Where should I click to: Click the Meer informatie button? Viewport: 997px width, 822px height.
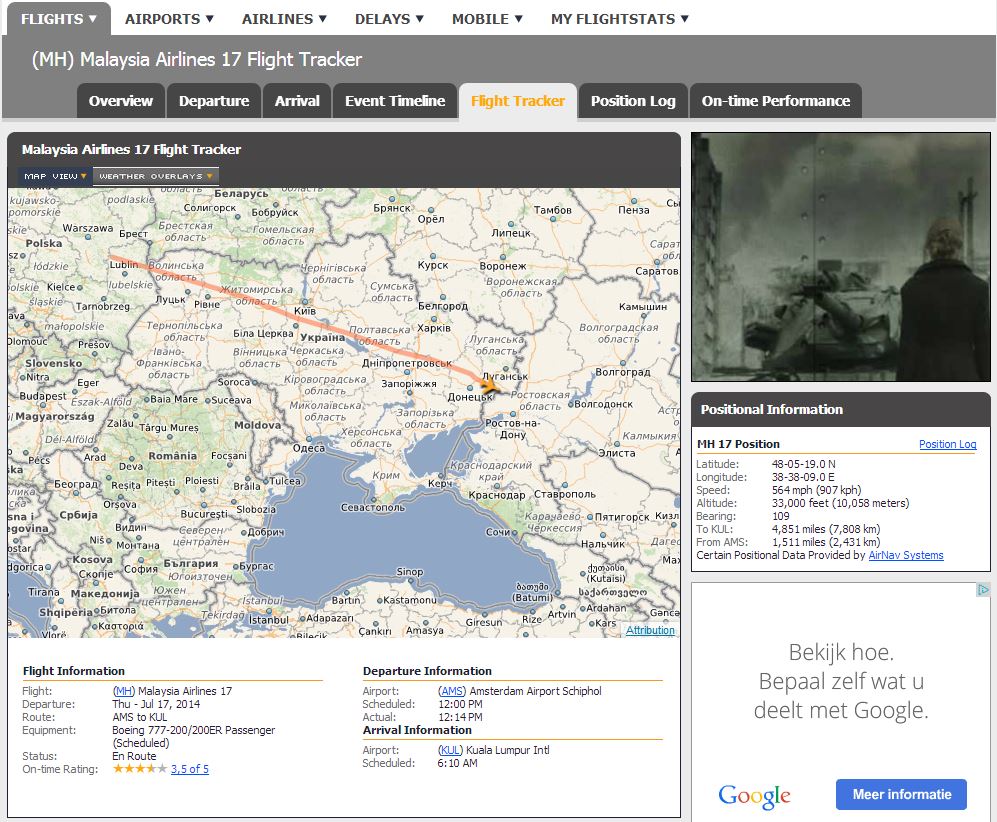(901, 794)
